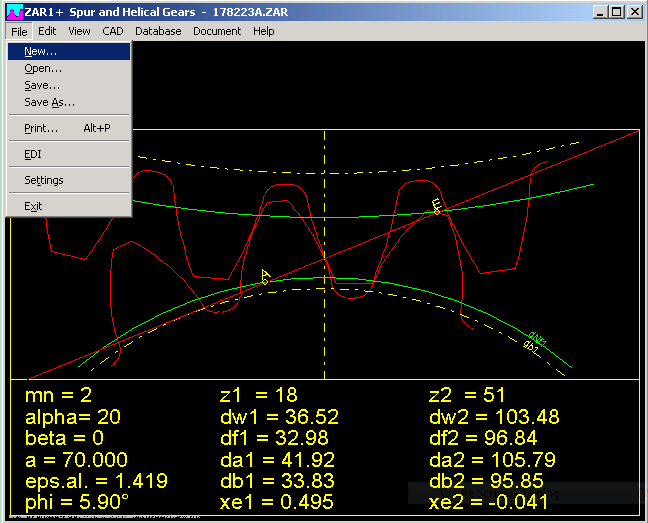
Task: Open the Database menu
Action: coord(158,31)
